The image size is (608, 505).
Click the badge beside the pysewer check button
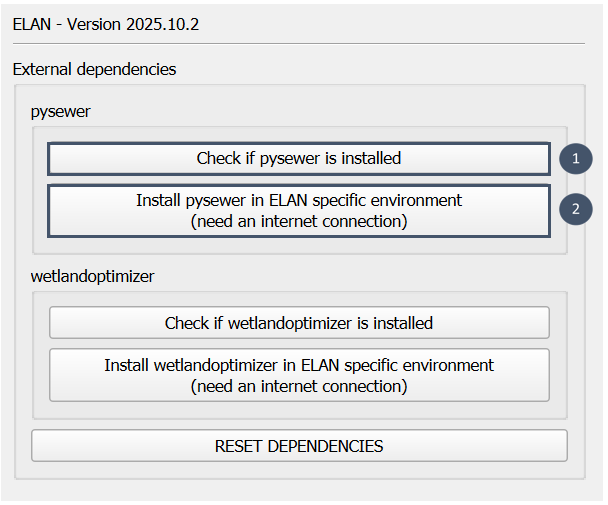[576, 158]
